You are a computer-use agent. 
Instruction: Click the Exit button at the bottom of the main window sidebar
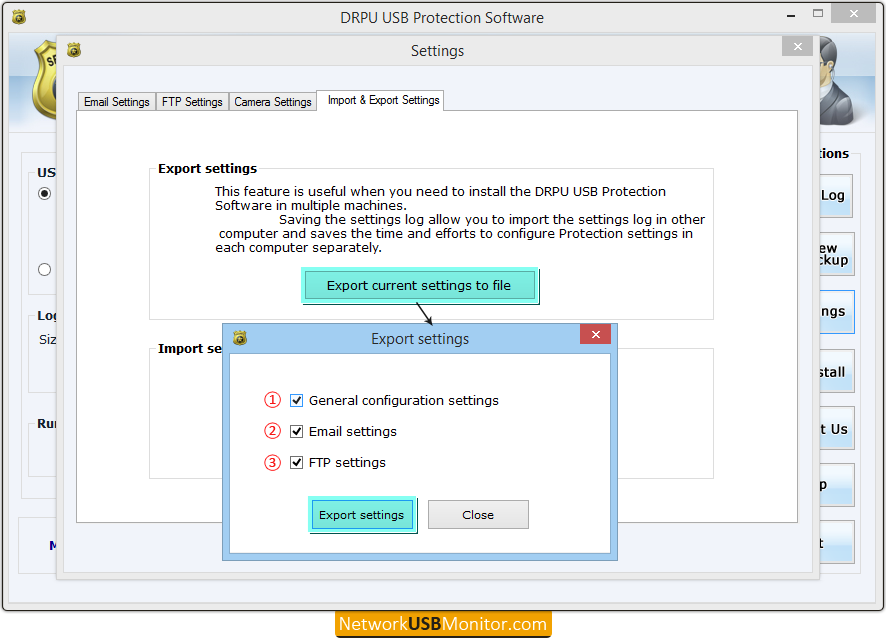click(x=836, y=542)
